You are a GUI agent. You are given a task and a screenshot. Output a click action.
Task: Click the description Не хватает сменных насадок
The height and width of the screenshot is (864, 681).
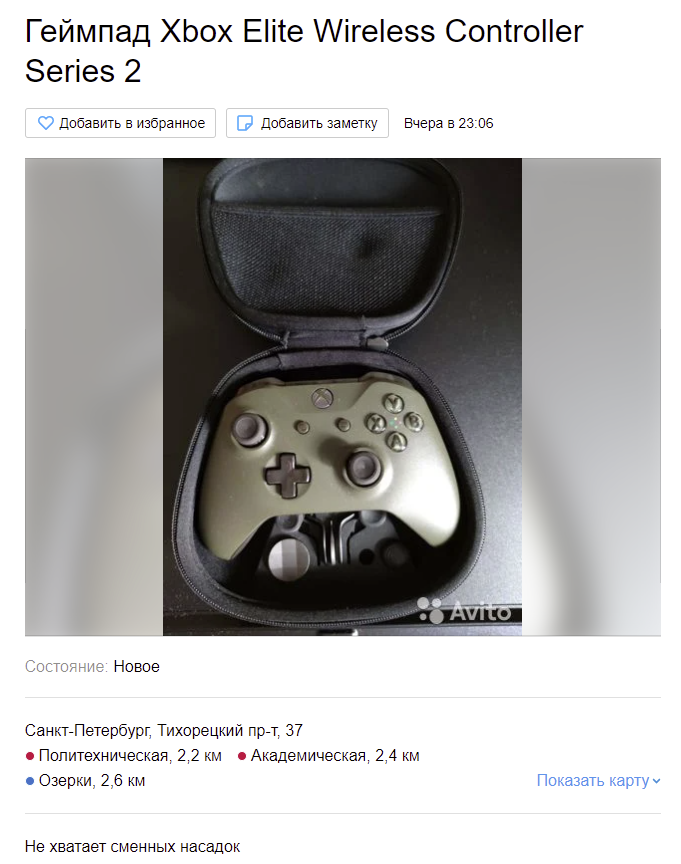tap(132, 846)
